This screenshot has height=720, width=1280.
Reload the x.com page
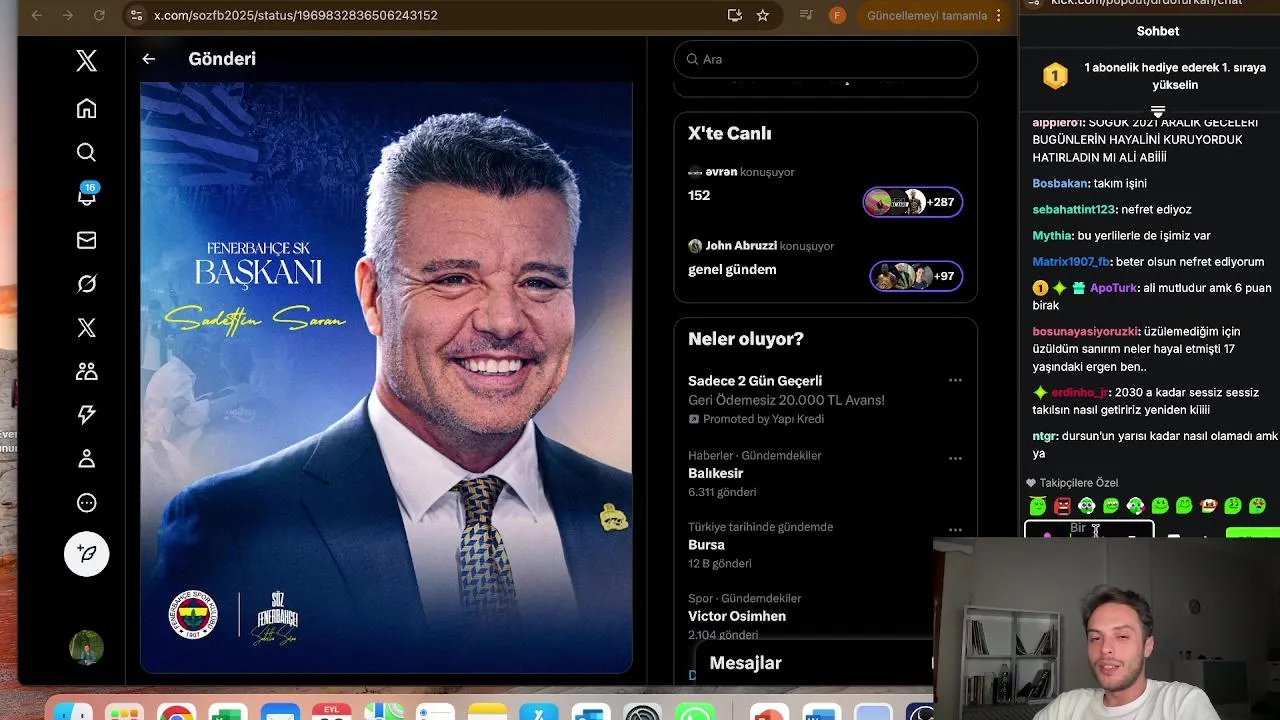99,15
